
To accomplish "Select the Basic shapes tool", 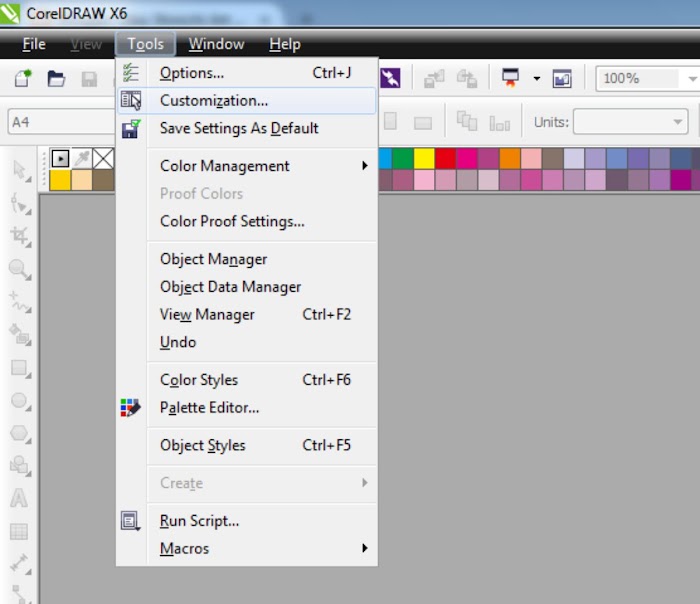I will 20,466.
